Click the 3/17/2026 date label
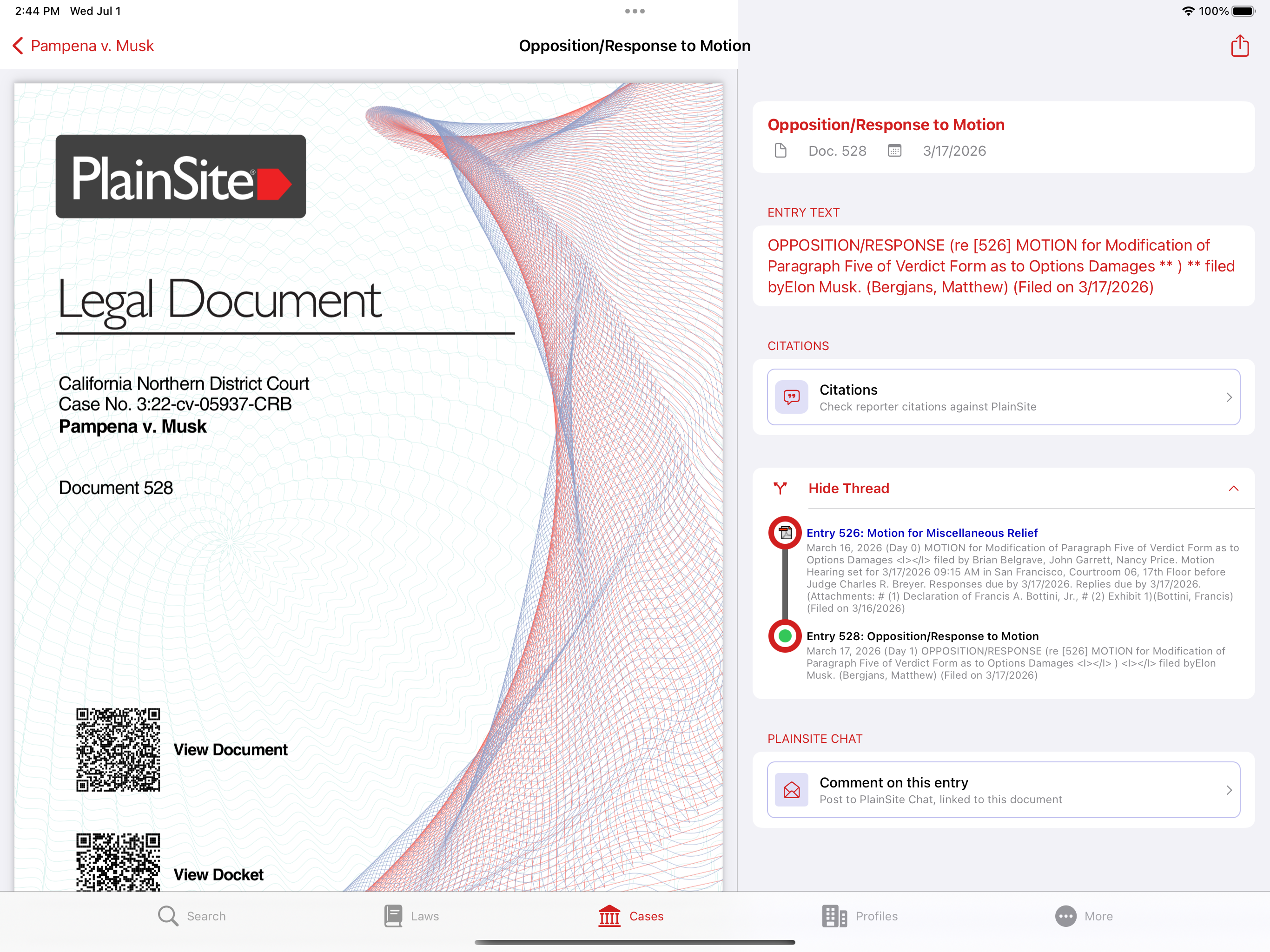1270x952 pixels. coord(954,151)
